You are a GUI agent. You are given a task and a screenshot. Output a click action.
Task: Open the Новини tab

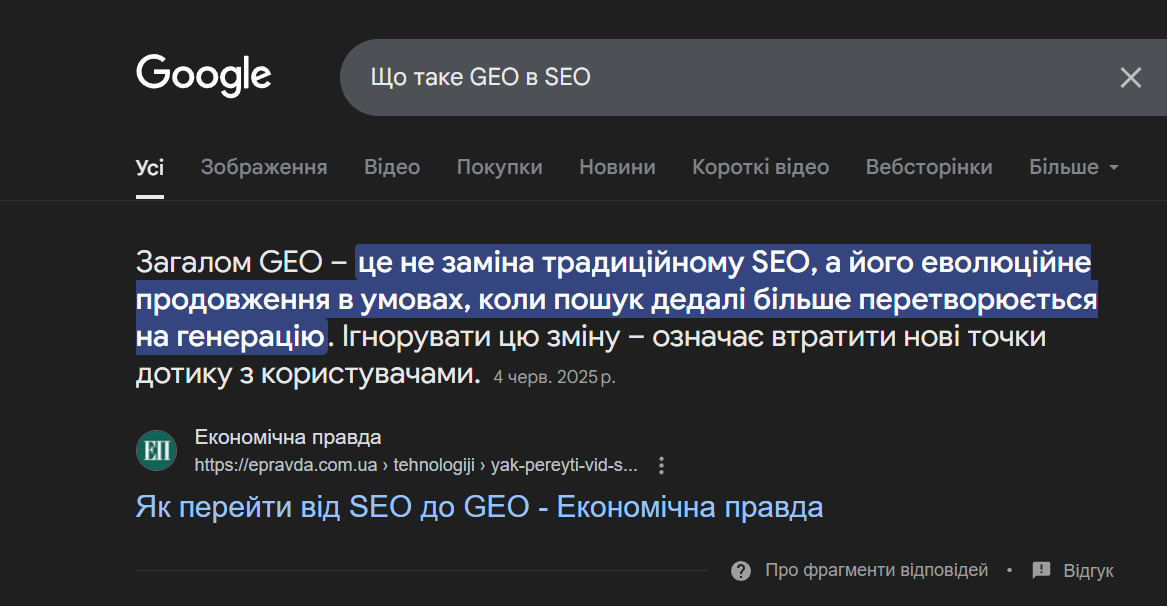pyautogui.click(x=617, y=167)
